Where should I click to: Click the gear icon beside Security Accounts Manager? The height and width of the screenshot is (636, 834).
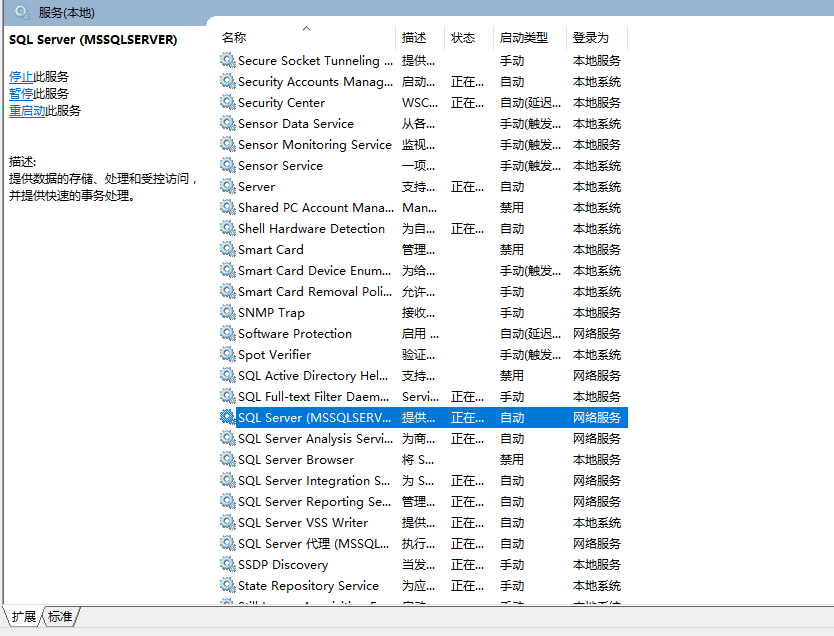(228, 81)
